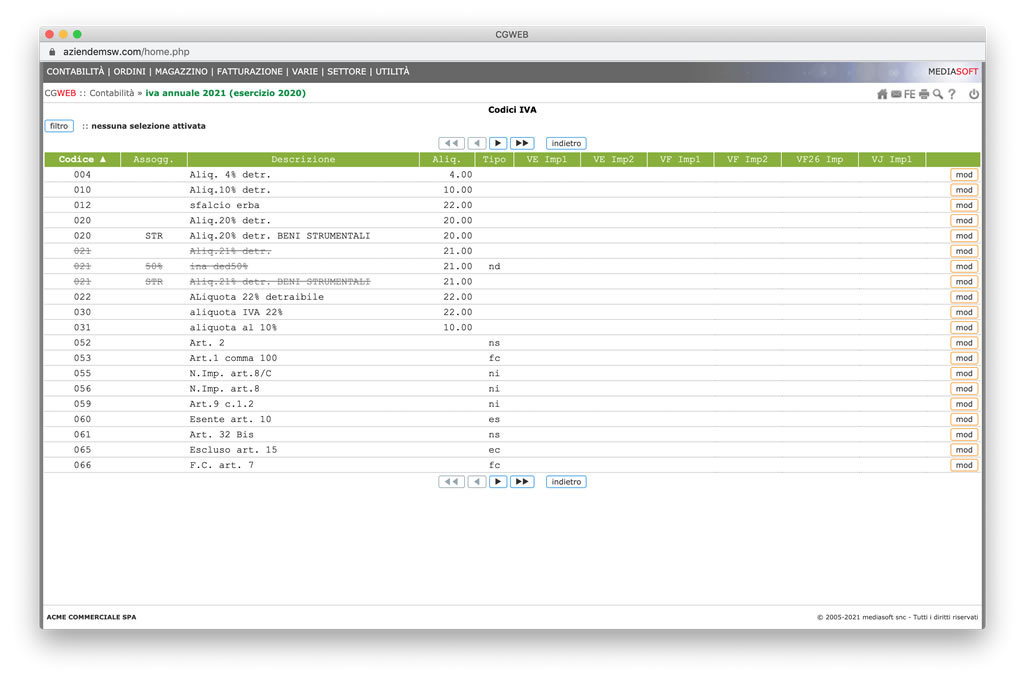The width and height of the screenshot is (1024, 681).
Task: Log out with the power icon
Action: (974, 94)
